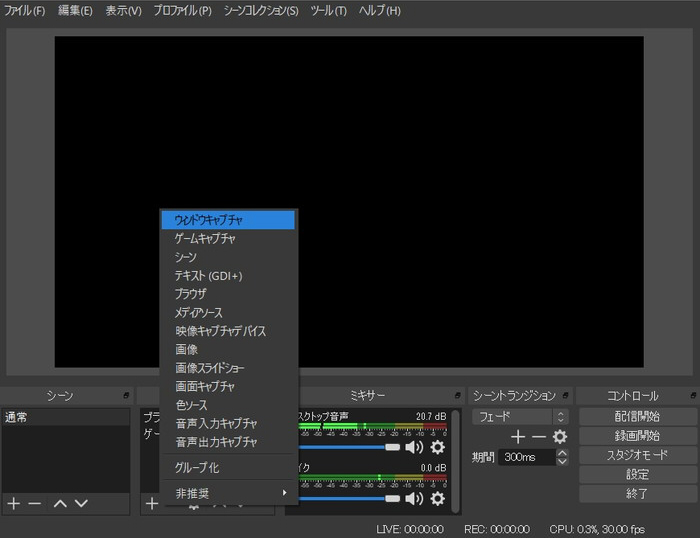This screenshot has width=700, height=538.
Task: Mute desktop audio speaker icon
Action: pyautogui.click(x=414, y=447)
